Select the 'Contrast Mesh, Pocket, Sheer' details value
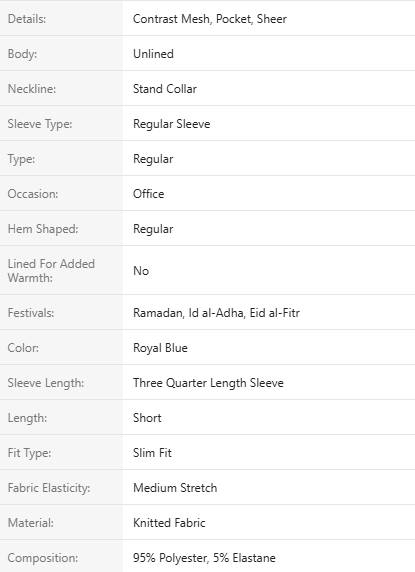Screen dimensions: 415x572 (x=210, y=19)
